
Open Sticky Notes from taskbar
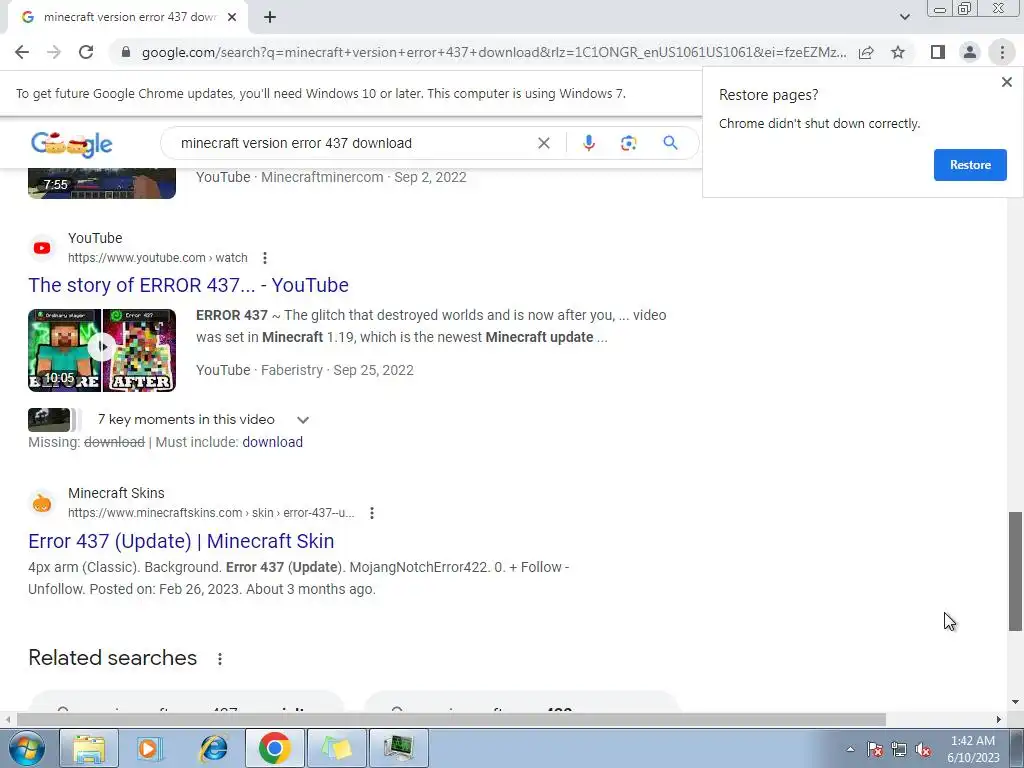pyautogui.click(x=337, y=748)
